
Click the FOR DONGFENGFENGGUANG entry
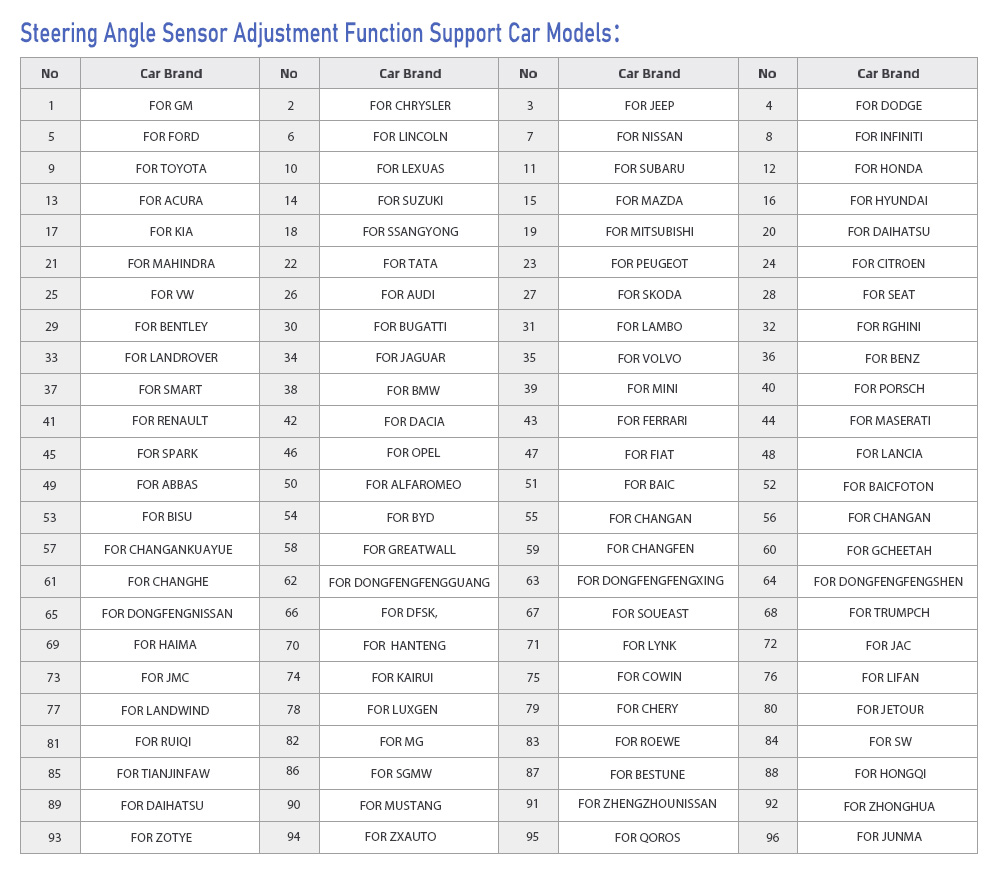pos(409,582)
